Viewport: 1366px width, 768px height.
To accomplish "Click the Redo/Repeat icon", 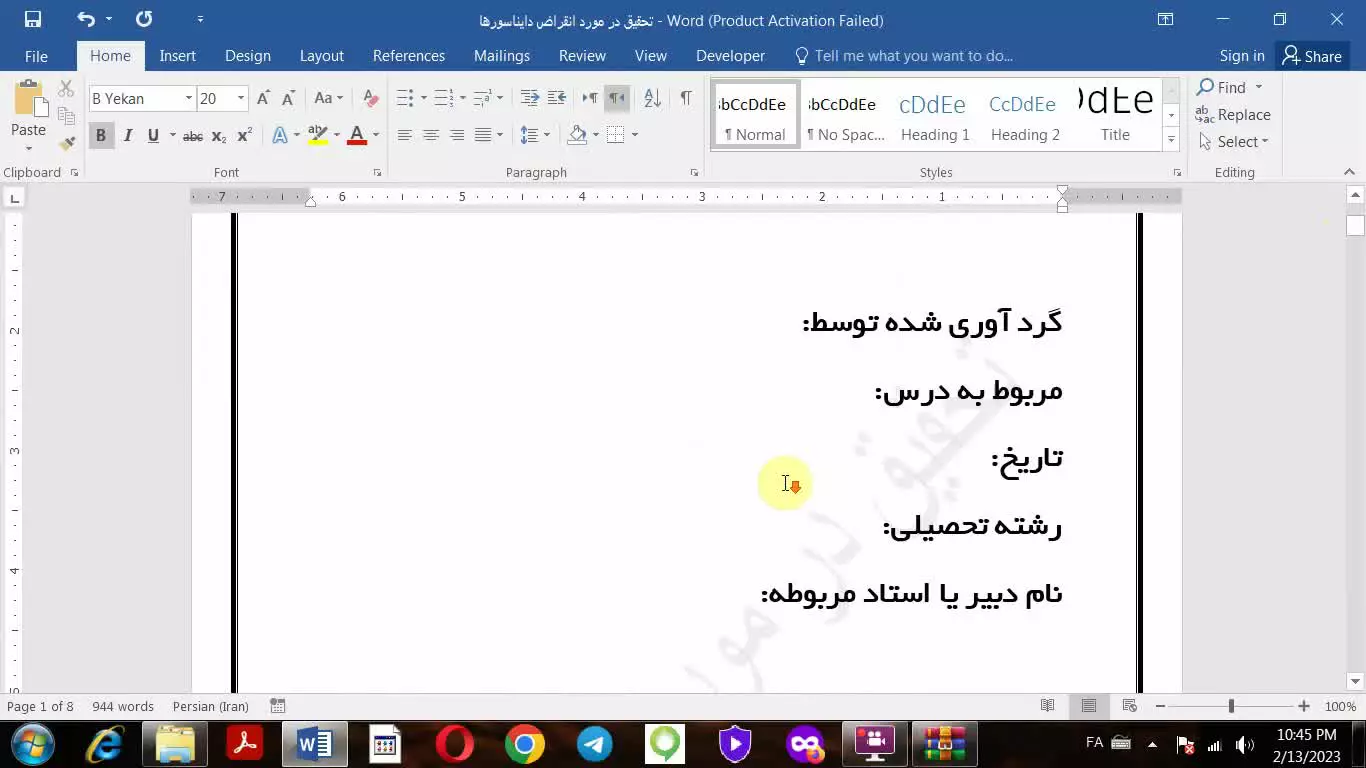I will (144, 19).
